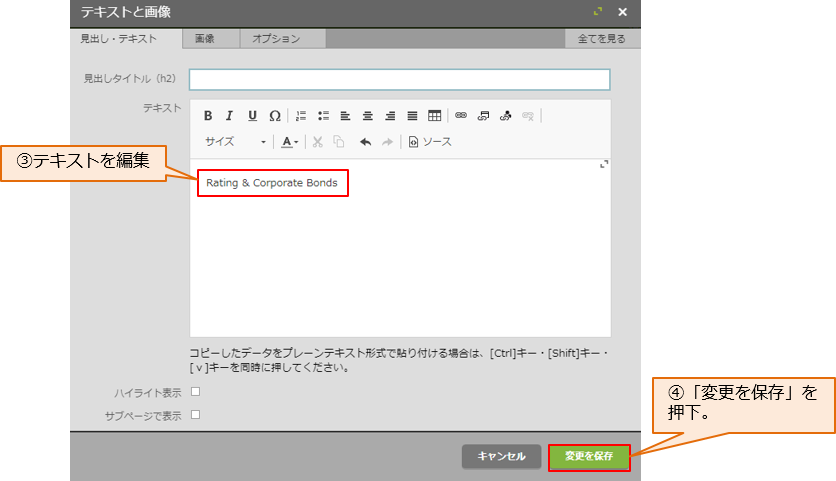Align text to the right

pos(390,116)
